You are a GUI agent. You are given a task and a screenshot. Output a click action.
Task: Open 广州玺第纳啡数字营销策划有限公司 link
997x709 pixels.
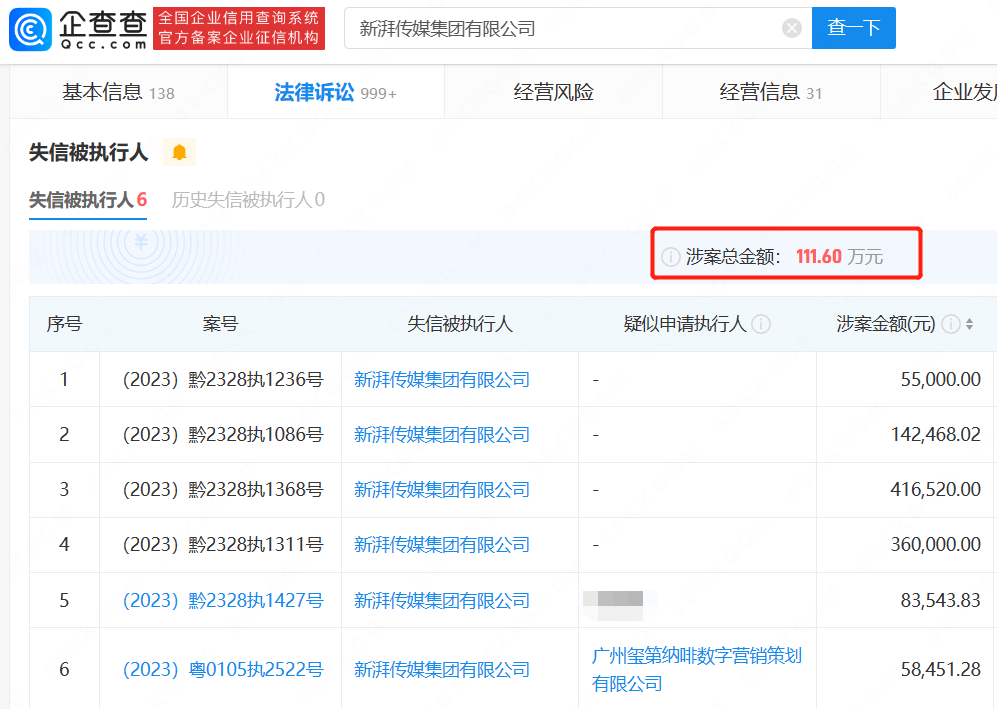coord(697,670)
